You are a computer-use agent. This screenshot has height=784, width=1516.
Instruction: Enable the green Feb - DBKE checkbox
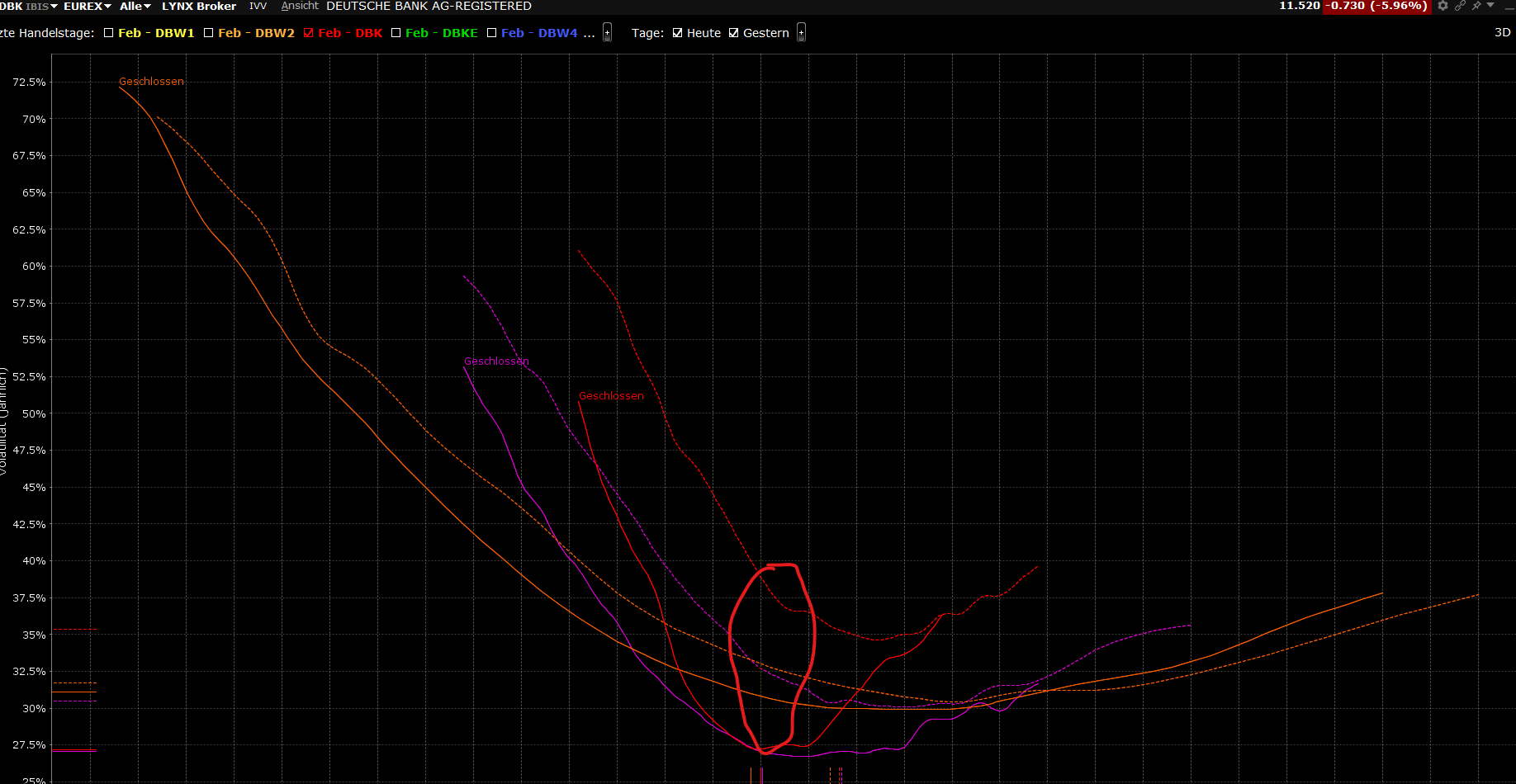(396, 33)
